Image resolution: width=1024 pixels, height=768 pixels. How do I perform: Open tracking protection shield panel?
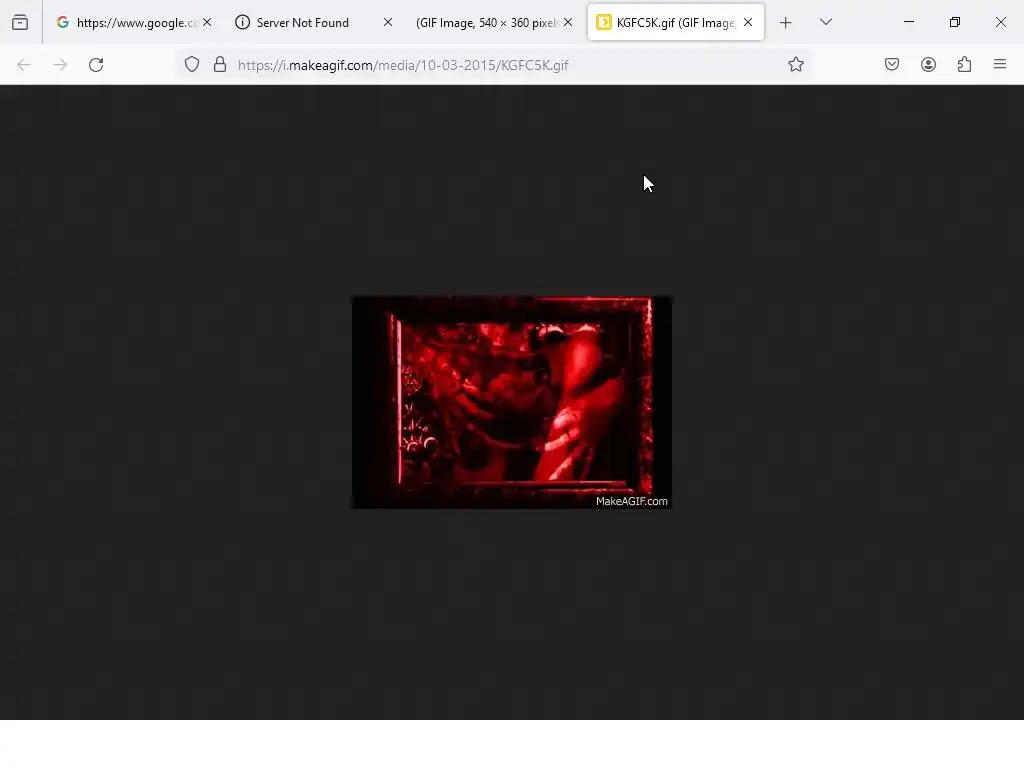pyautogui.click(x=191, y=65)
